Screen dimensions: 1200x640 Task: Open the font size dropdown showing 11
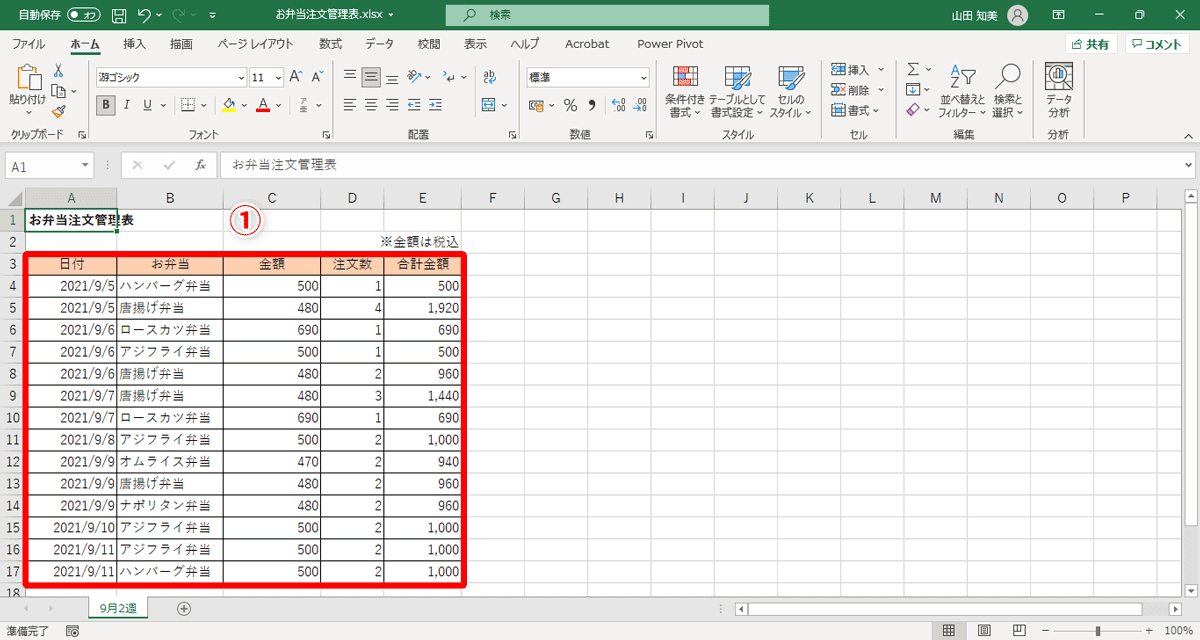coord(276,77)
